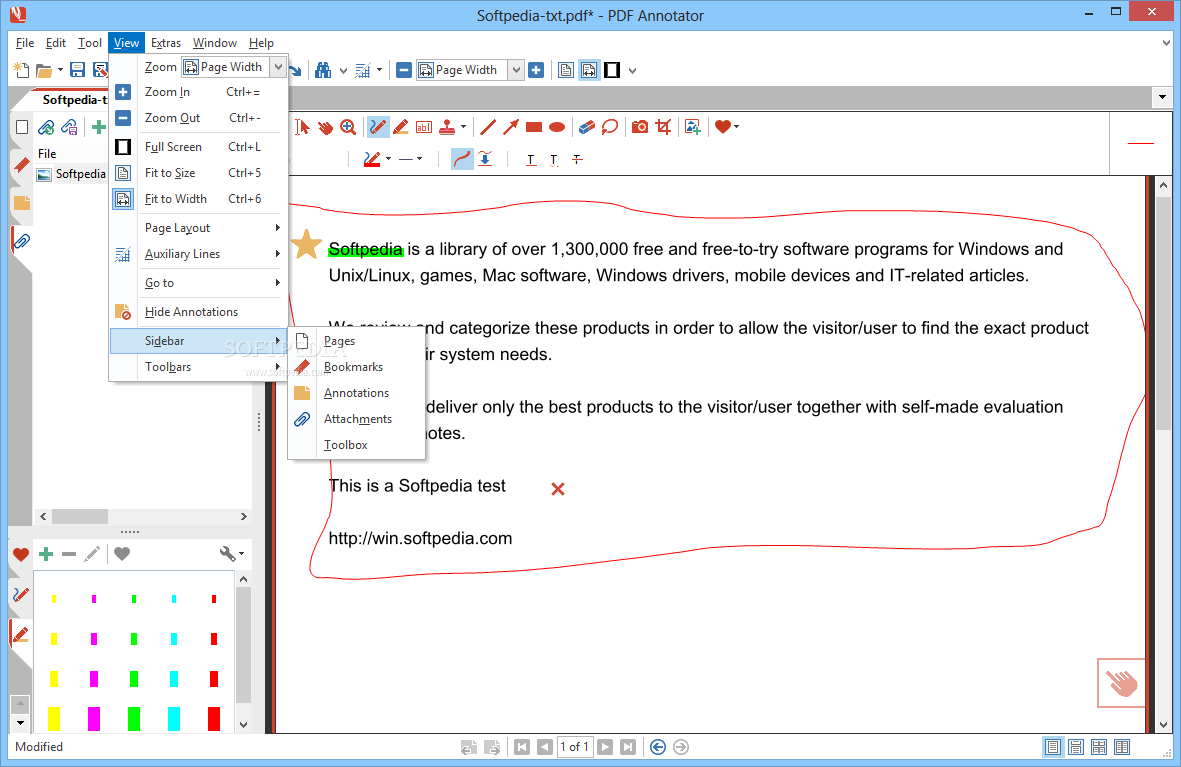The height and width of the screenshot is (767, 1181).
Task: Click the zoom in plus button
Action: pos(536,70)
